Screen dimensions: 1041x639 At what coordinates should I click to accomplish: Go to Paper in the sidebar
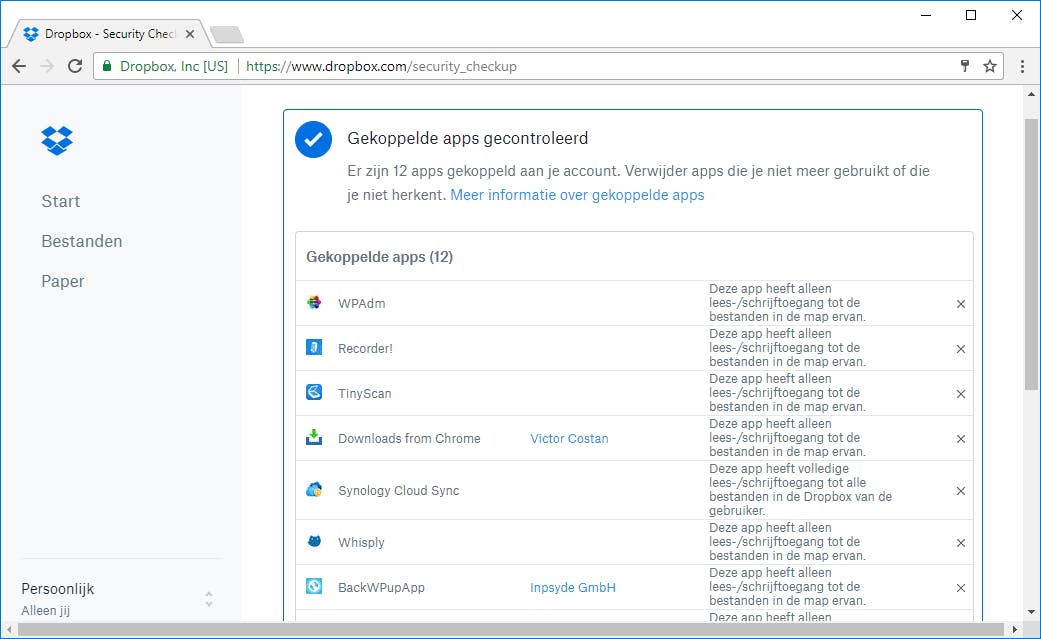pos(63,281)
